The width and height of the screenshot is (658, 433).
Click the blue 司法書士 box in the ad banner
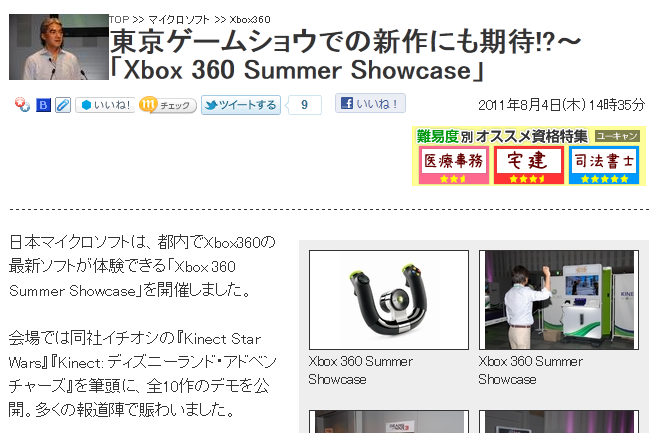click(604, 165)
